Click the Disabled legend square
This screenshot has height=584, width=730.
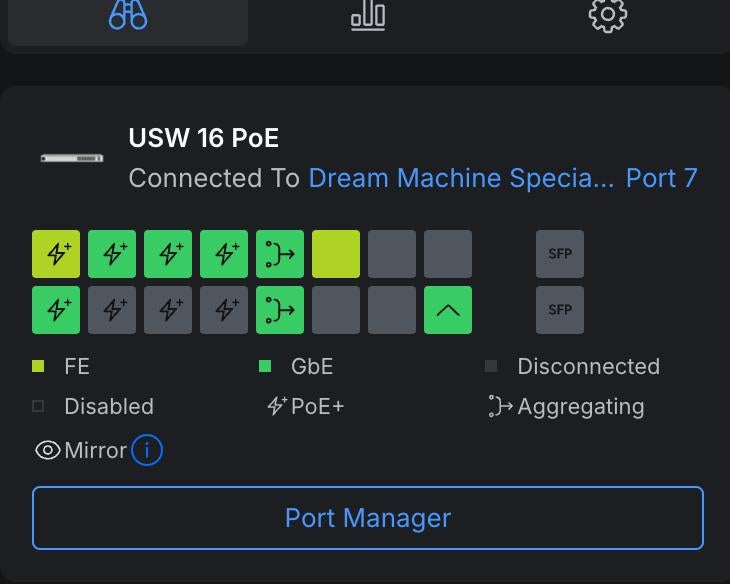coord(38,406)
